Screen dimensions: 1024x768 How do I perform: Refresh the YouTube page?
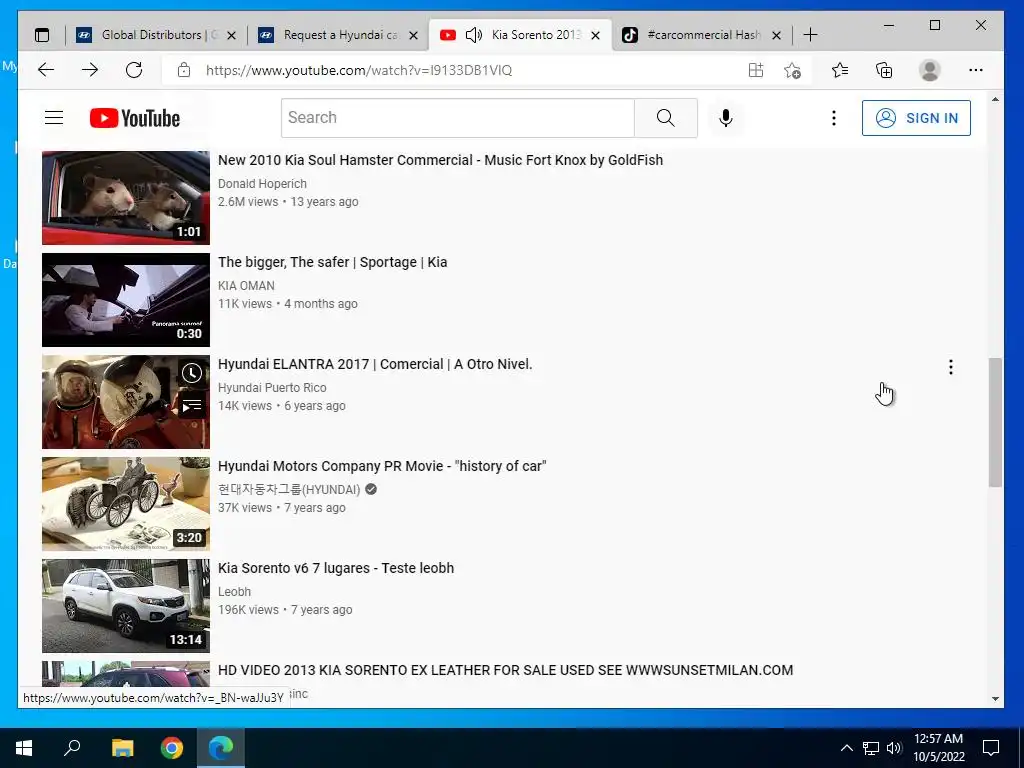(x=134, y=70)
